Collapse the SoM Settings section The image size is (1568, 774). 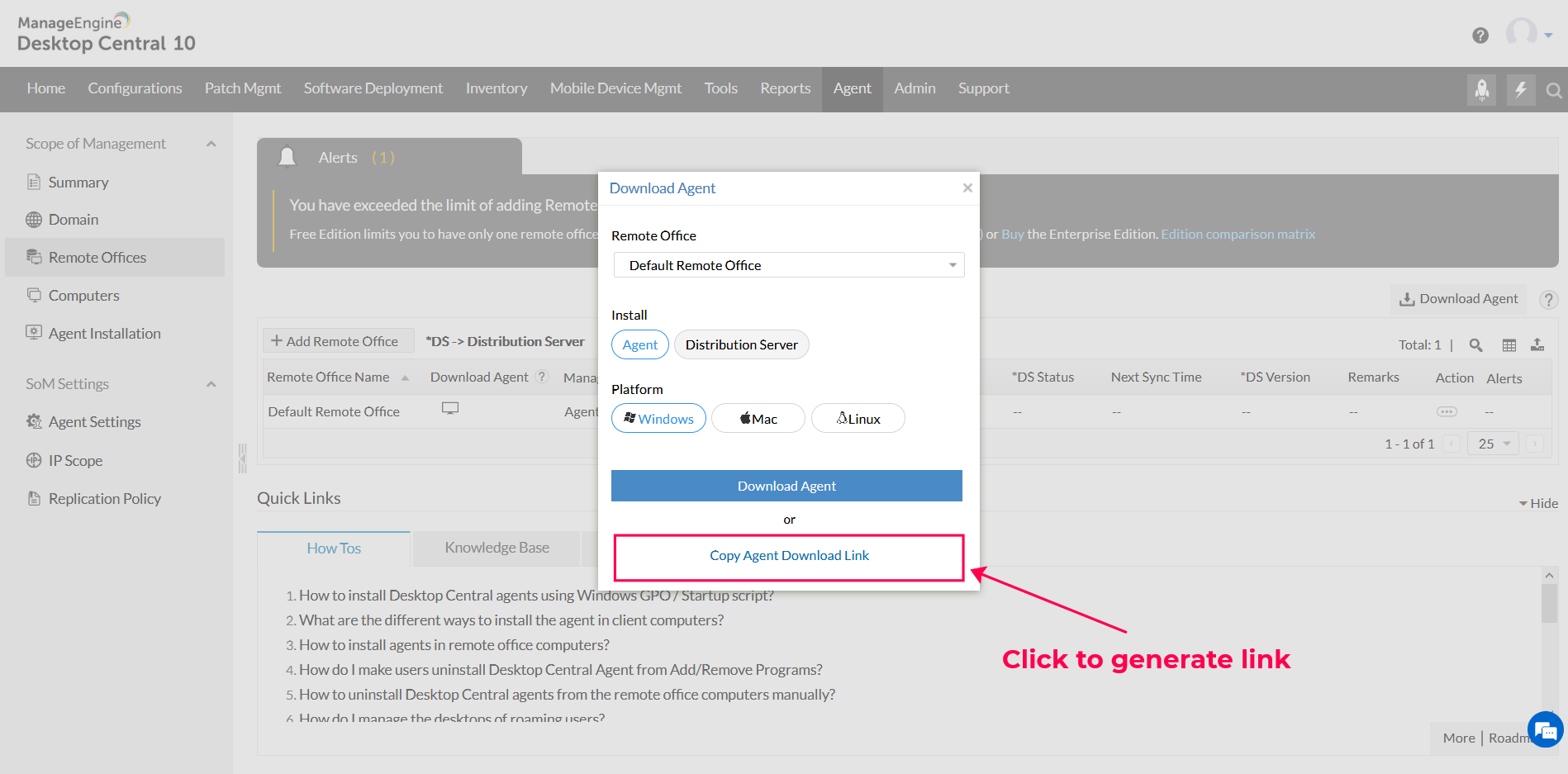(x=211, y=384)
